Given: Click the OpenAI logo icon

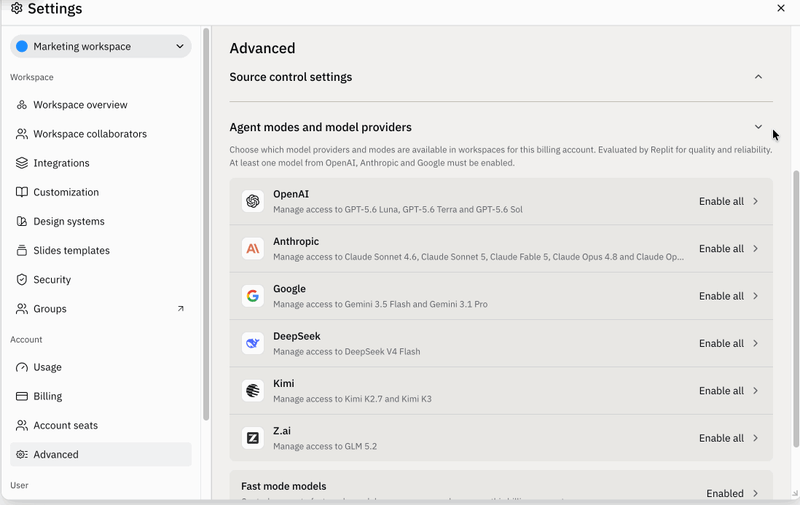Looking at the screenshot, I should [x=253, y=201].
